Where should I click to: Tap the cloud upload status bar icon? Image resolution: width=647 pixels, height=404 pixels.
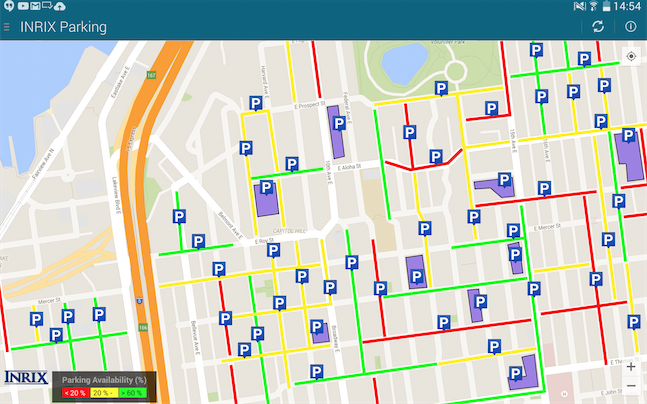[x=59, y=6]
